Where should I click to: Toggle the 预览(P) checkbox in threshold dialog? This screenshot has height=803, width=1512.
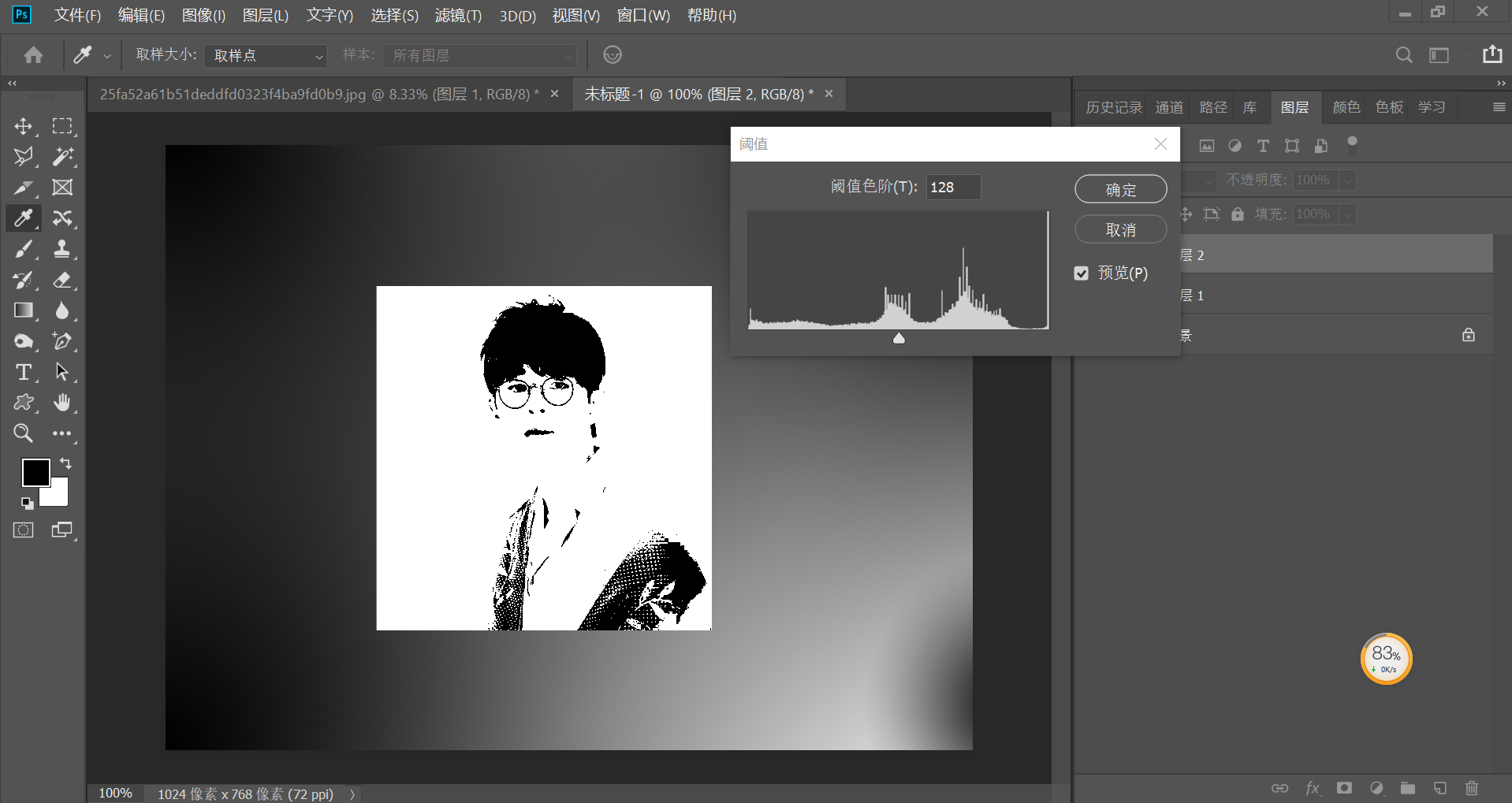1081,273
